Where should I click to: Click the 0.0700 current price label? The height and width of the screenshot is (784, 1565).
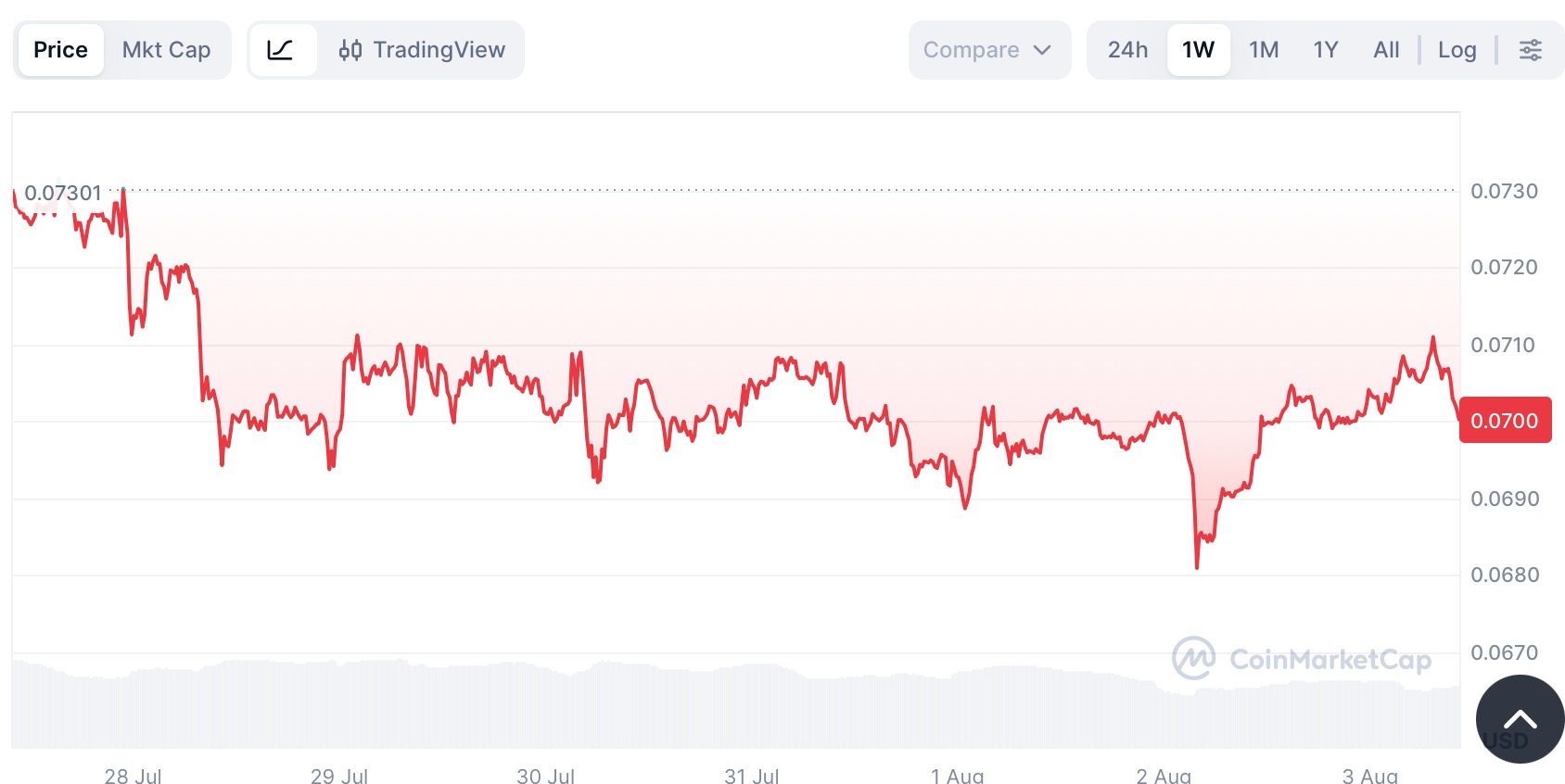(x=1505, y=421)
